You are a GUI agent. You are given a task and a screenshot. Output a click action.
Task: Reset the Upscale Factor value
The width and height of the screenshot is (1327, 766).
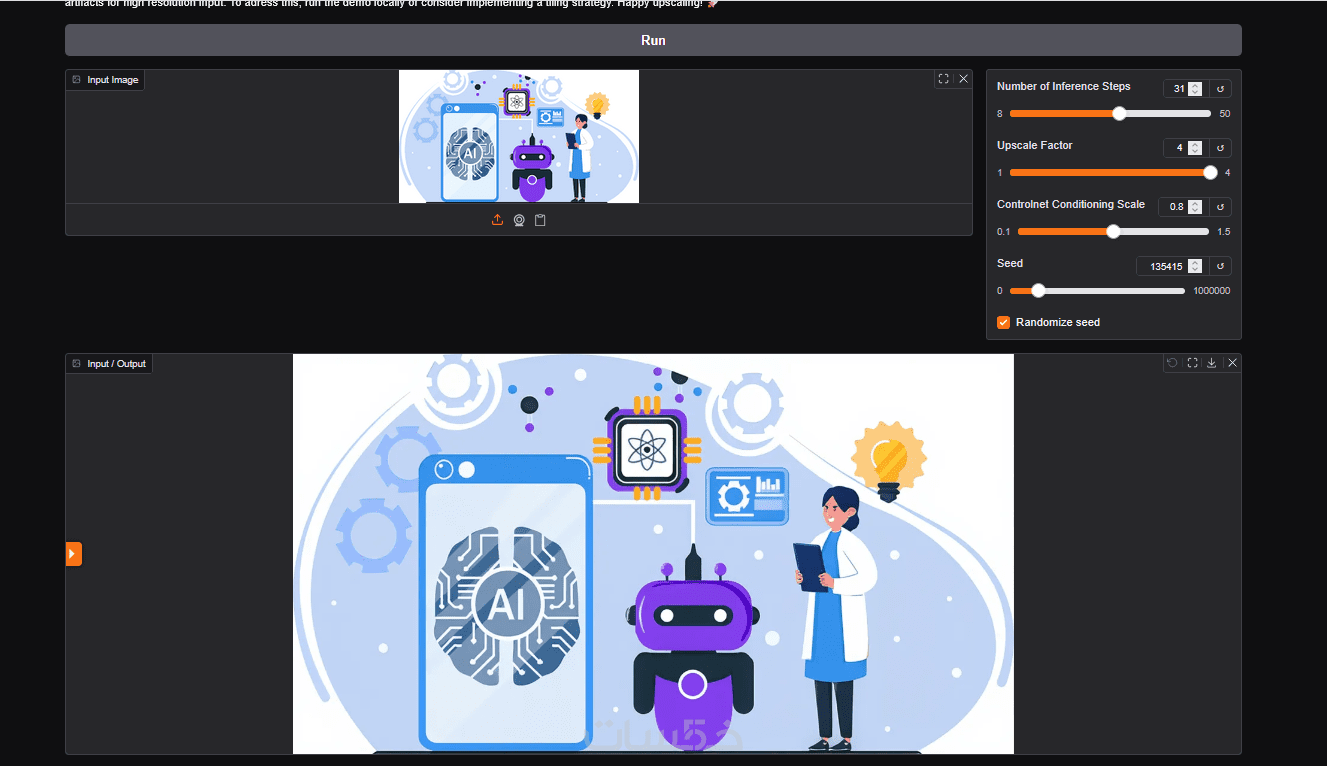(x=1220, y=148)
